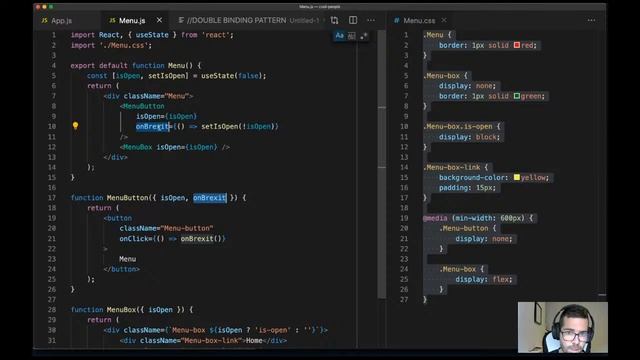Click the Menu.js editor vertical scrollbar
The height and width of the screenshot is (360, 640).
pos(382,163)
